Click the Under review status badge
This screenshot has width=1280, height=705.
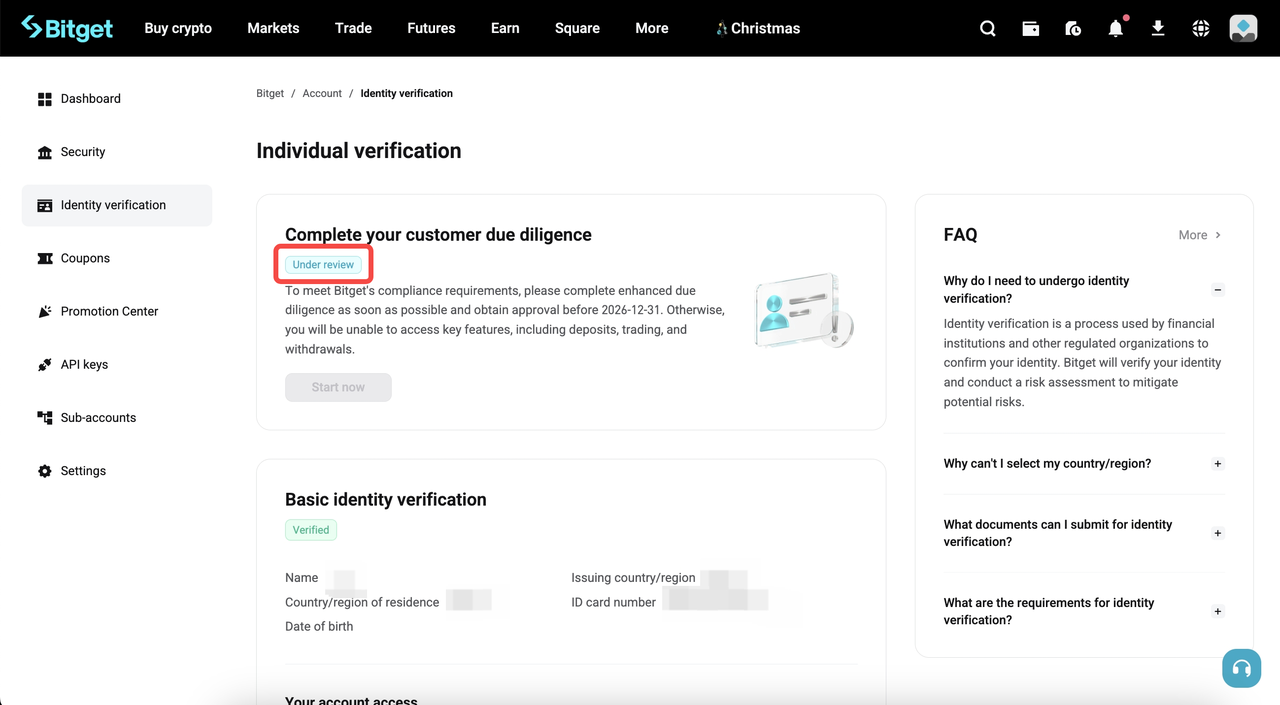coord(322,264)
